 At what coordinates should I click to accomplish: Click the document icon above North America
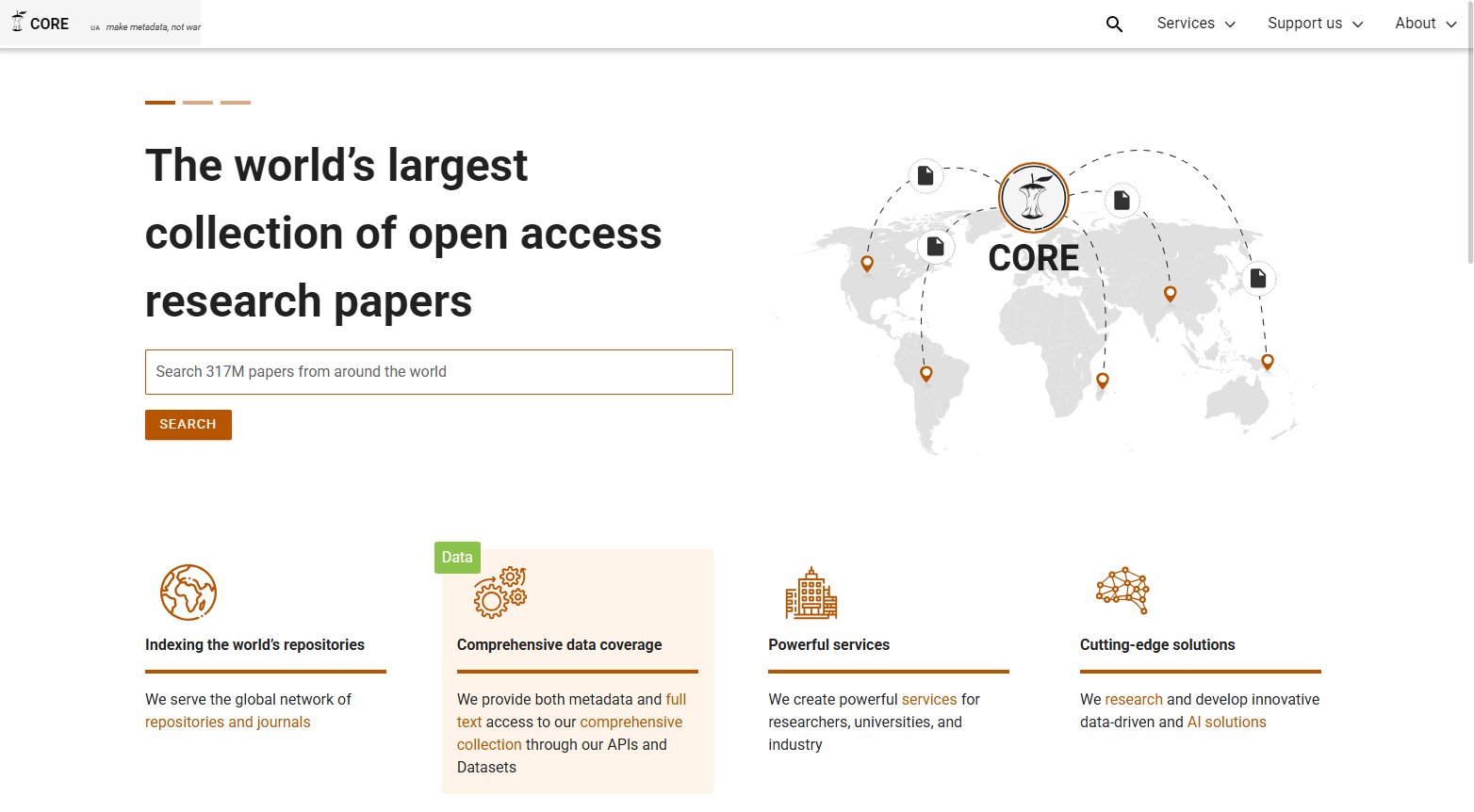pos(925,176)
